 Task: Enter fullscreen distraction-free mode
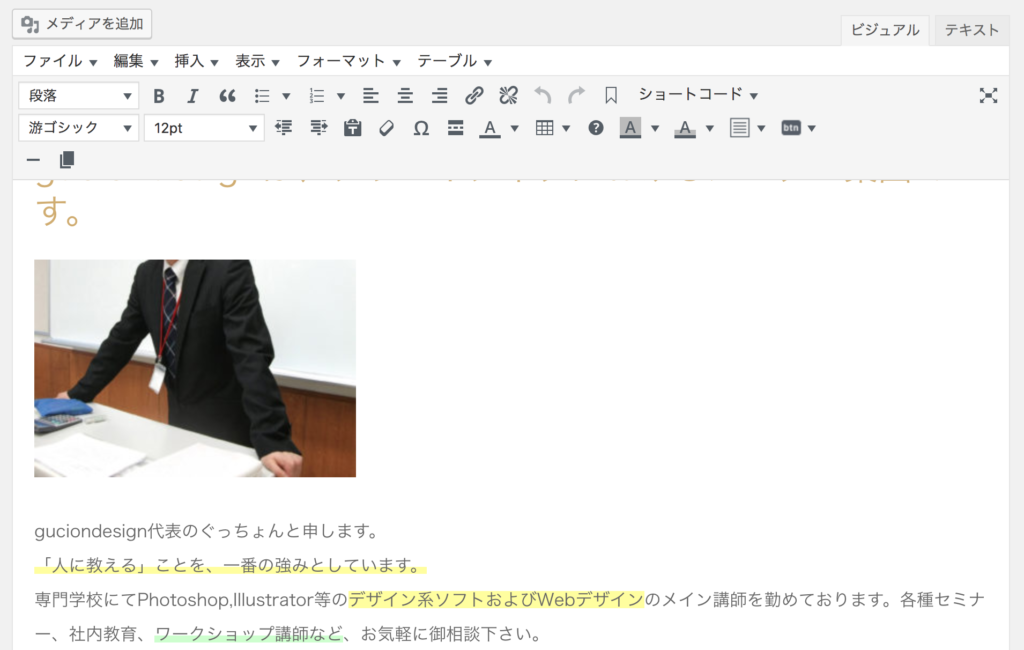(x=988, y=96)
